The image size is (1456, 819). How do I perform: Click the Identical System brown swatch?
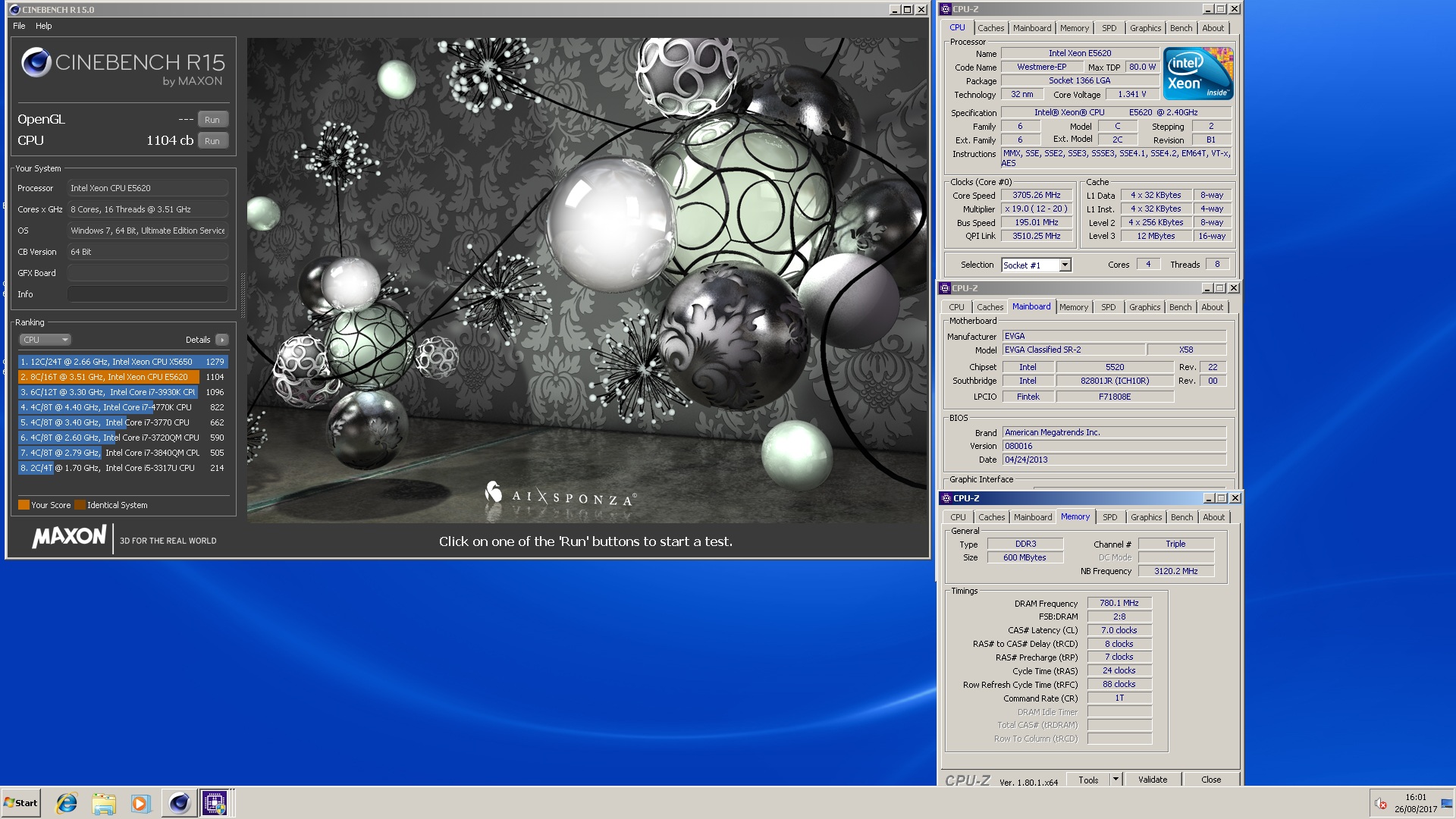(80, 505)
